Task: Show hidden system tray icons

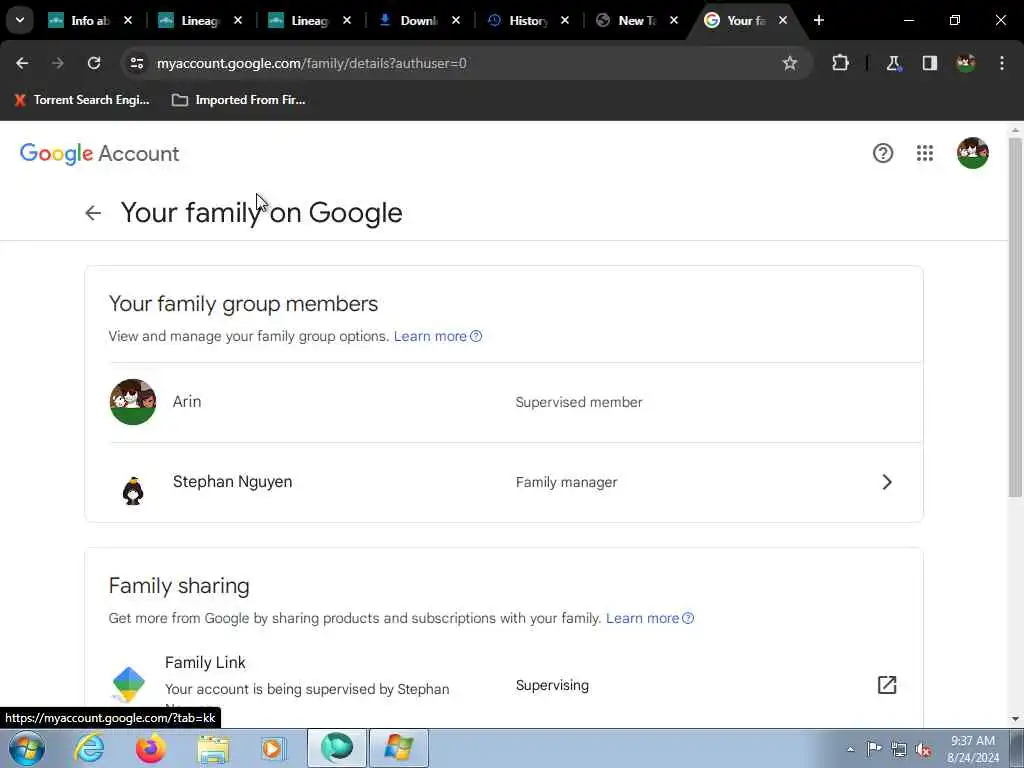Action: point(850,749)
